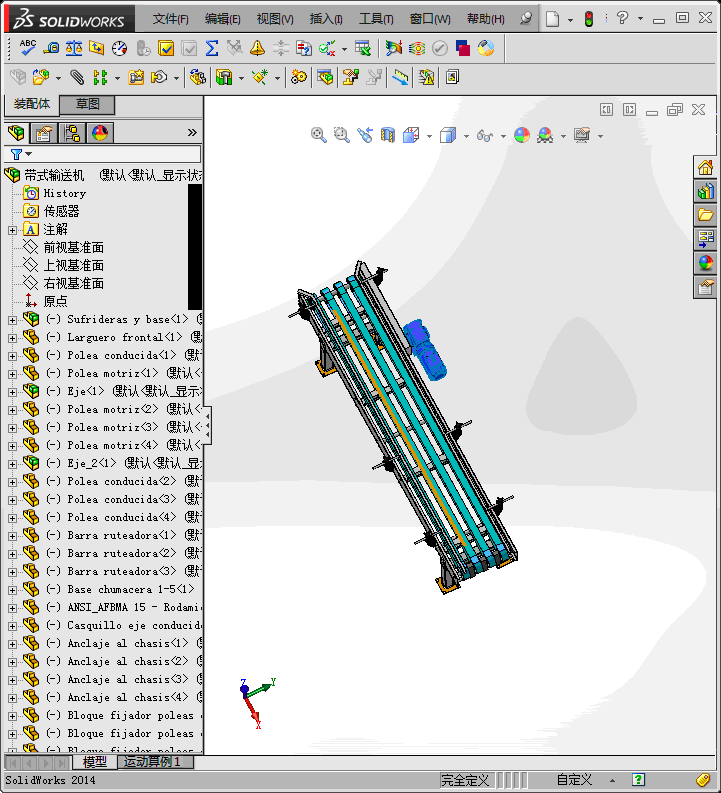Click the 自定义 status bar units button
721x793 pixels.
pyautogui.click(x=574, y=780)
